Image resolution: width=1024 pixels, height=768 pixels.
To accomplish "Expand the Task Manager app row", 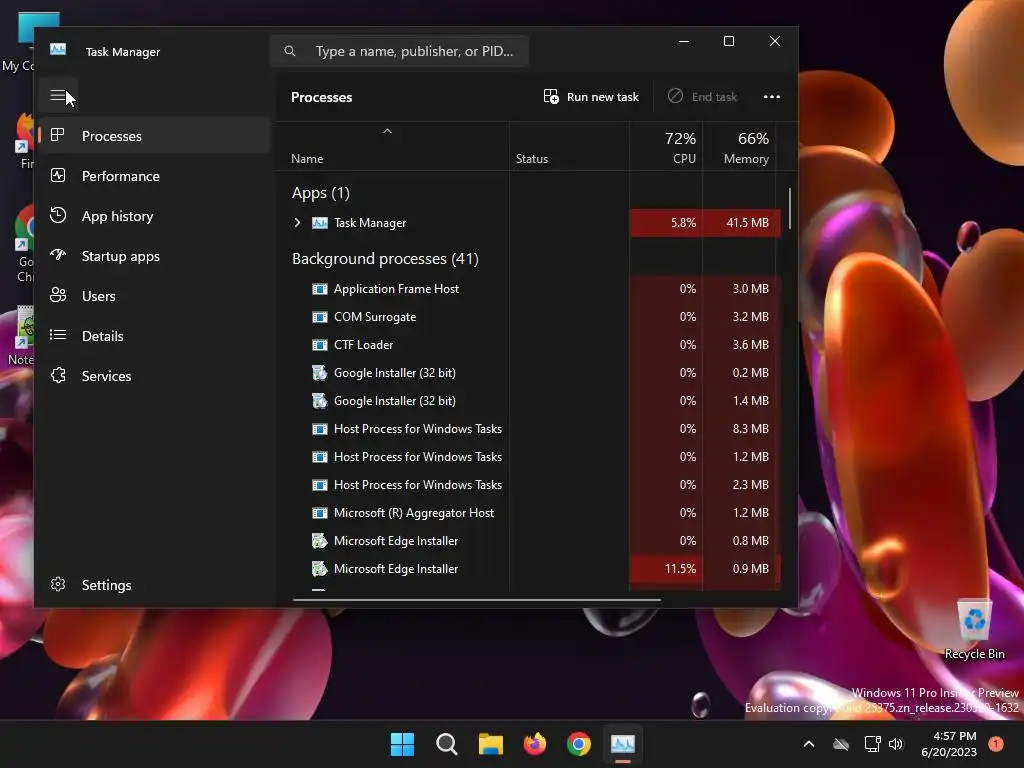I will (298, 223).
